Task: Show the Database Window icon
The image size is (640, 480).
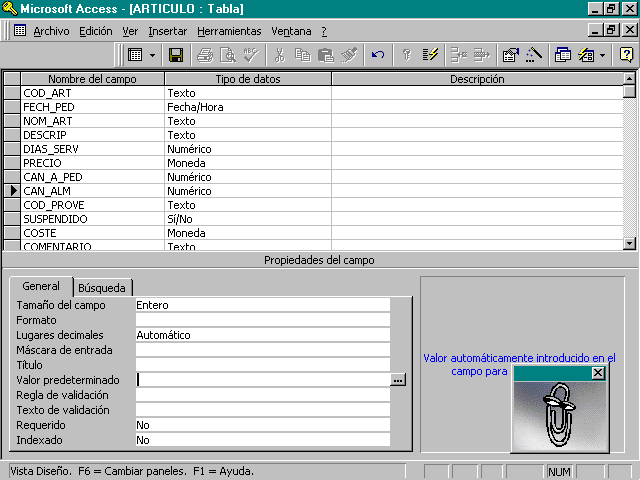Action: click(563, 55)
